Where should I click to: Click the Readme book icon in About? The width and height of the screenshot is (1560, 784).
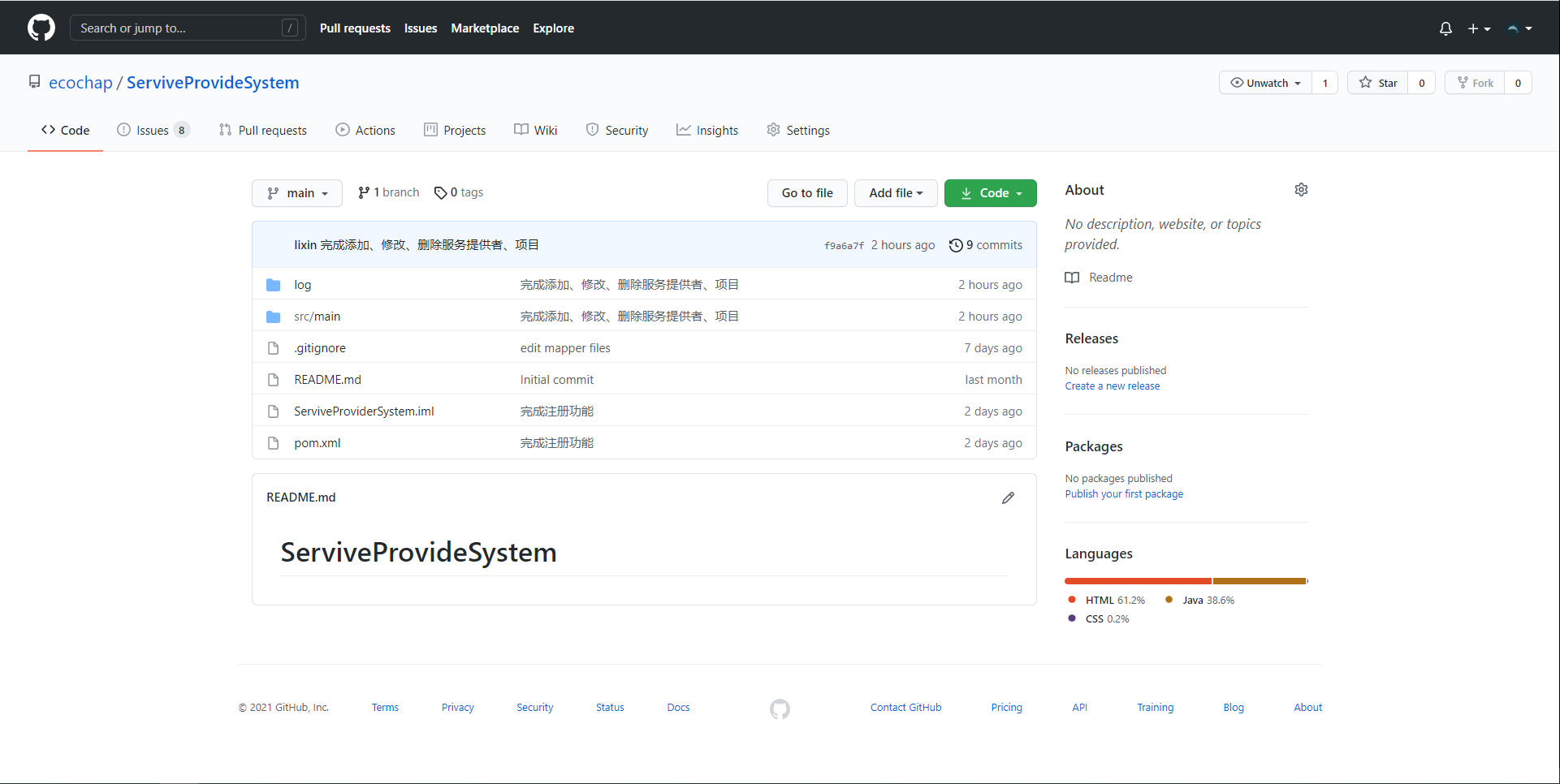1072,278
